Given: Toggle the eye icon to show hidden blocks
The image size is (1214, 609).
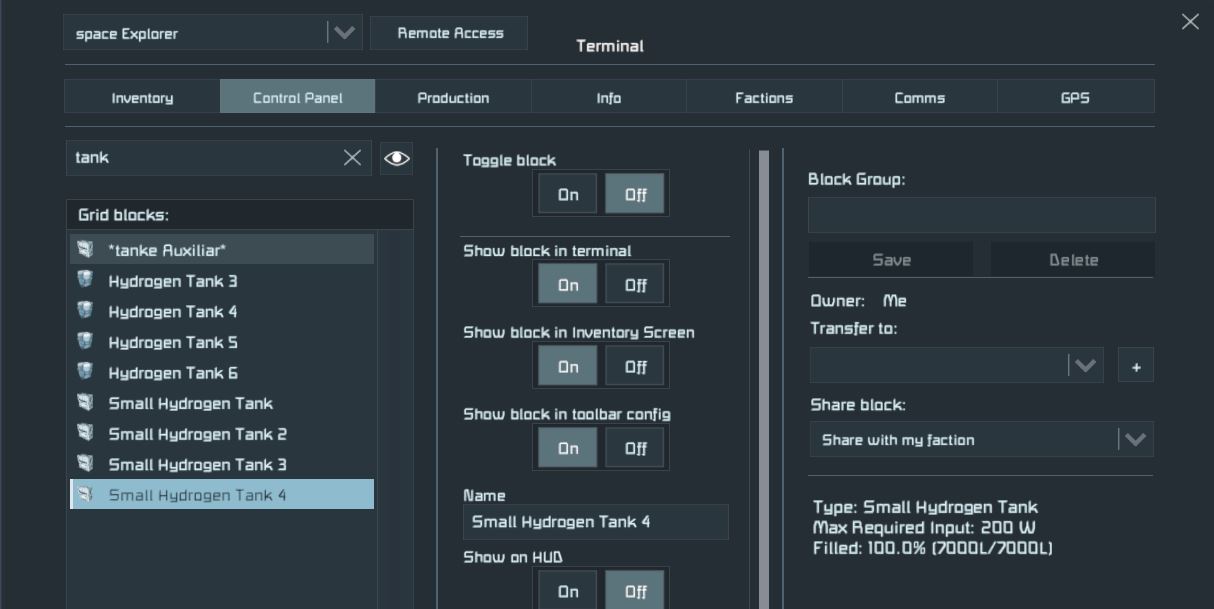Looking at the screenshot, I should click(x=396, y=158).
